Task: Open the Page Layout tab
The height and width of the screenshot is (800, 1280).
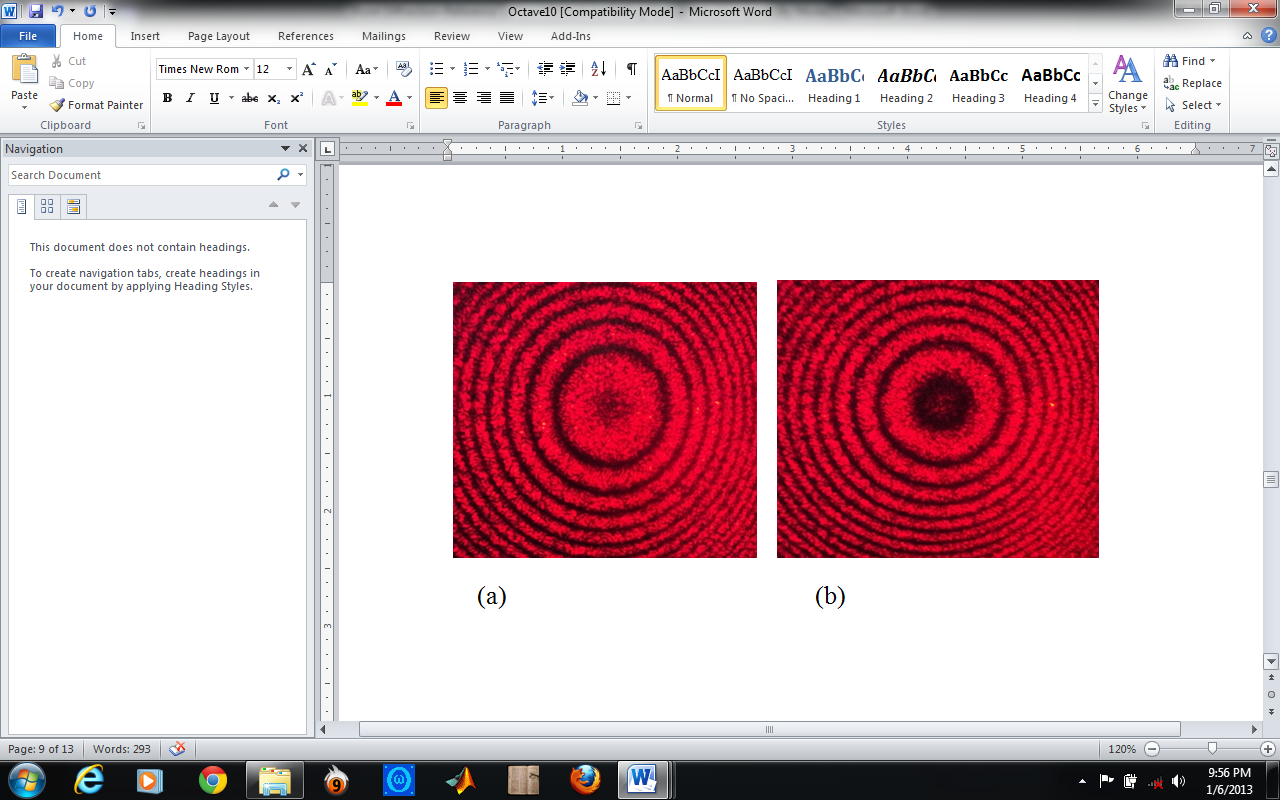Action: [218, 36]
